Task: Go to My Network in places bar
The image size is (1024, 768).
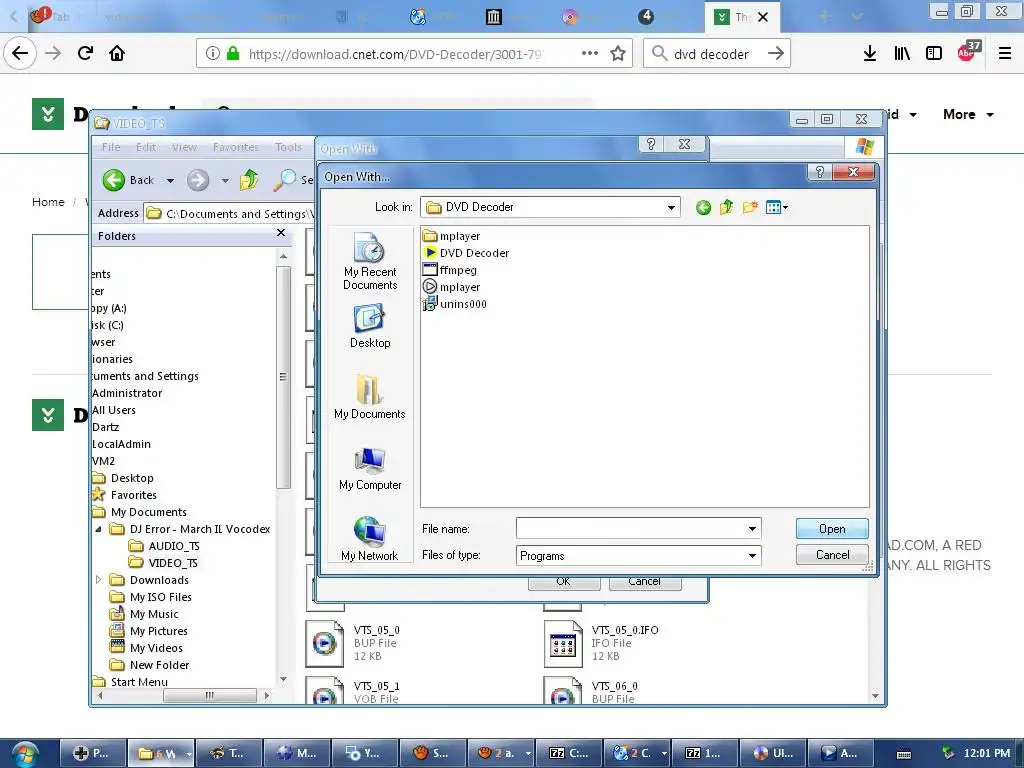Action: [370, 539]
